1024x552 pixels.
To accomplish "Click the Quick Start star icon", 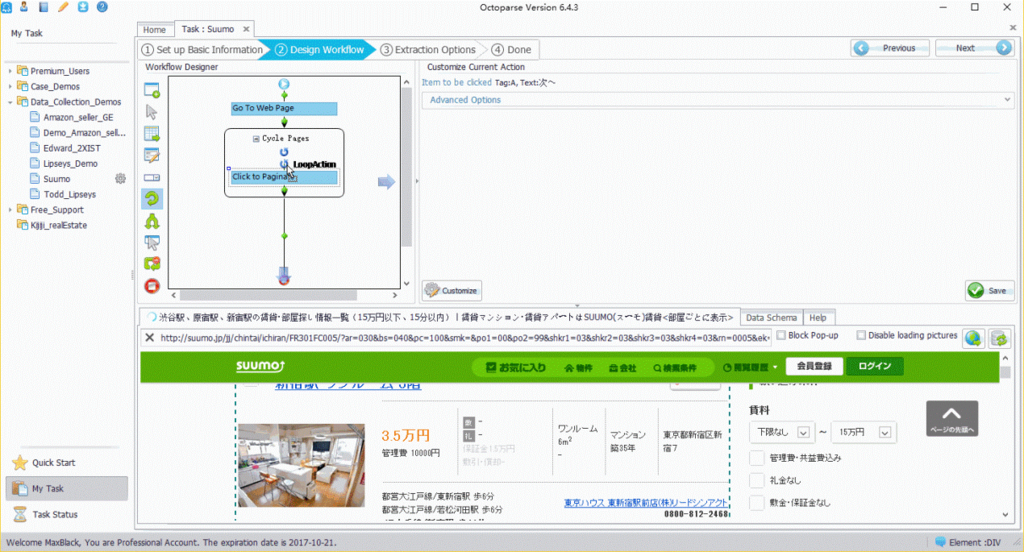I will click(20, 463).
